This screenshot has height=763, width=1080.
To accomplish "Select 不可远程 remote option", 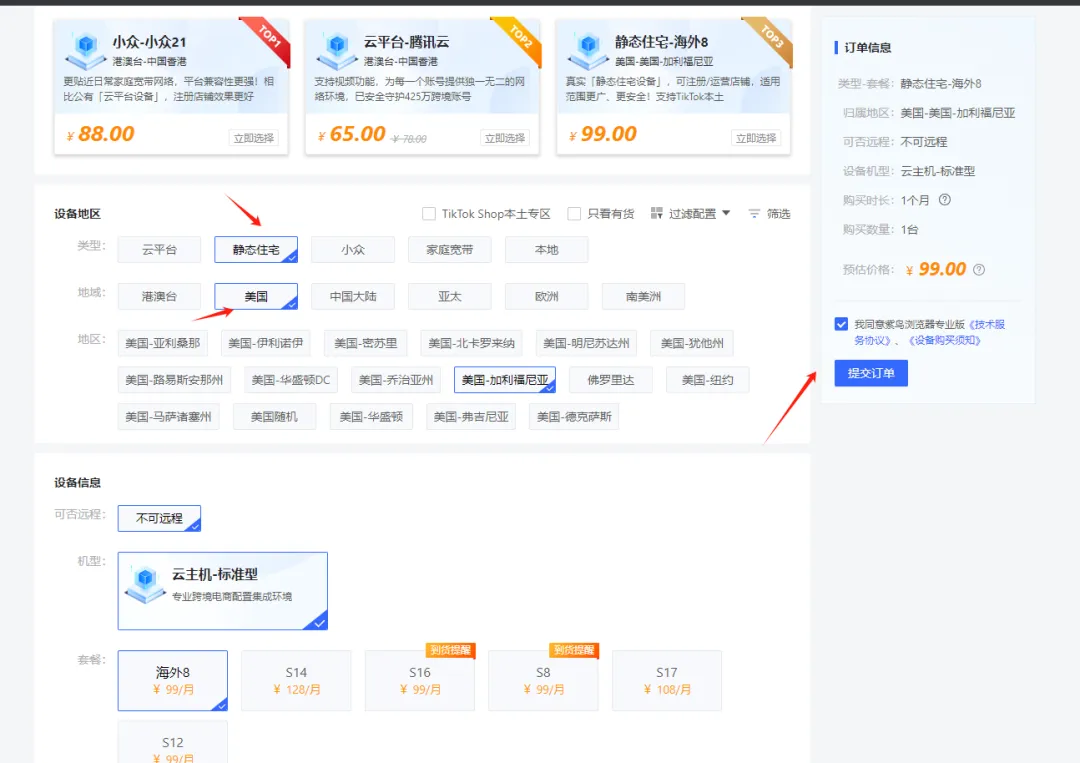I will coord(159,518).
